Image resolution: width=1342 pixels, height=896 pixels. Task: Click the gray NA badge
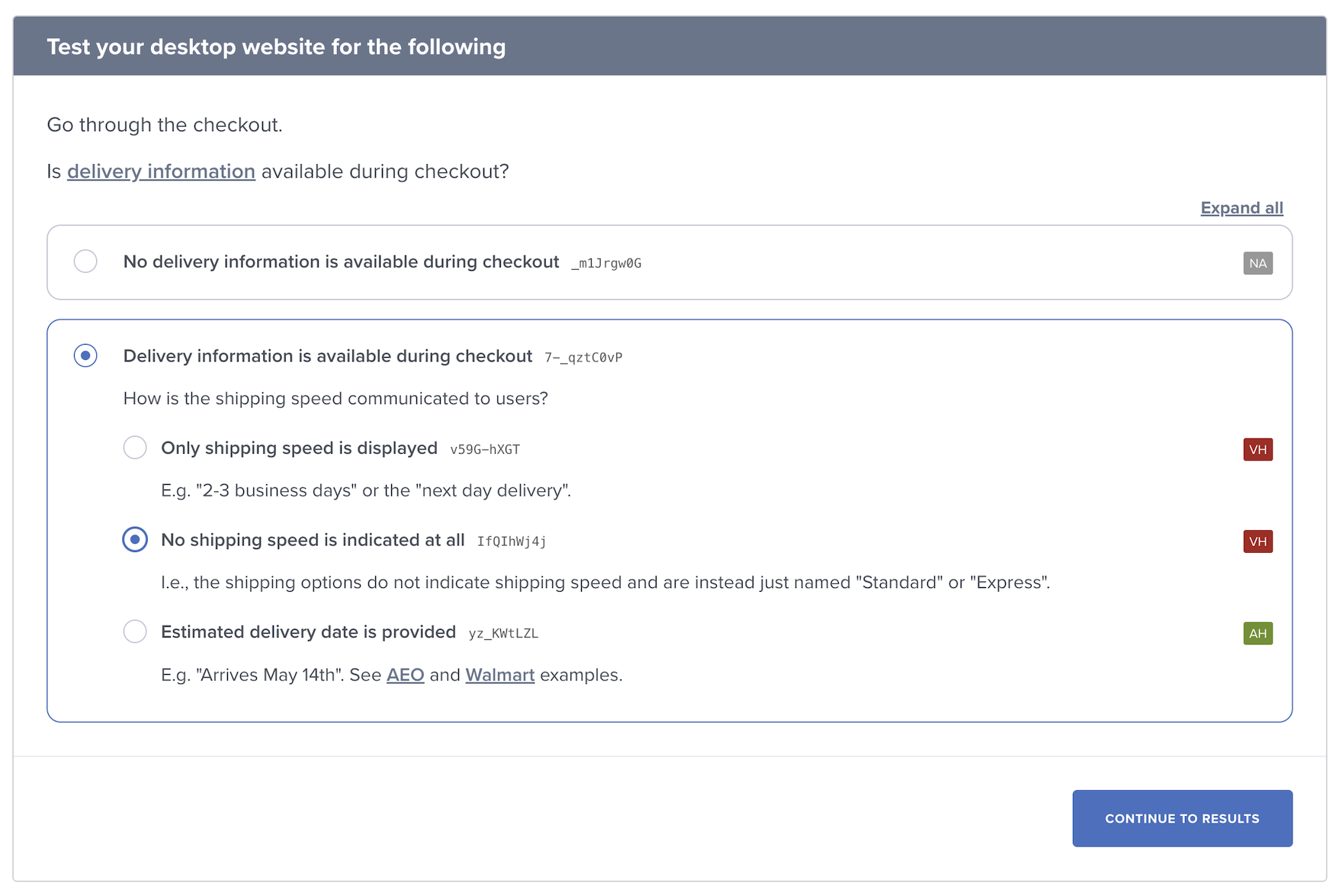[1257, 263]
